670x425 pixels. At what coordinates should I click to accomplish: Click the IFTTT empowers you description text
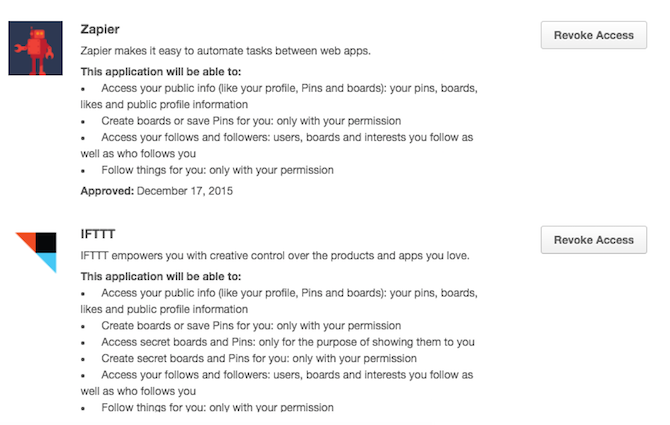[275, 256]
